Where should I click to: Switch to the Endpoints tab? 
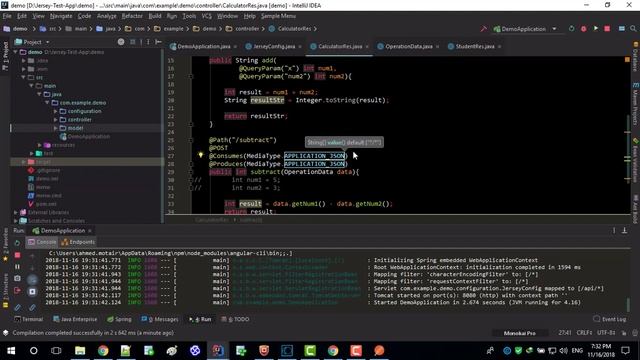coord(78,242)
